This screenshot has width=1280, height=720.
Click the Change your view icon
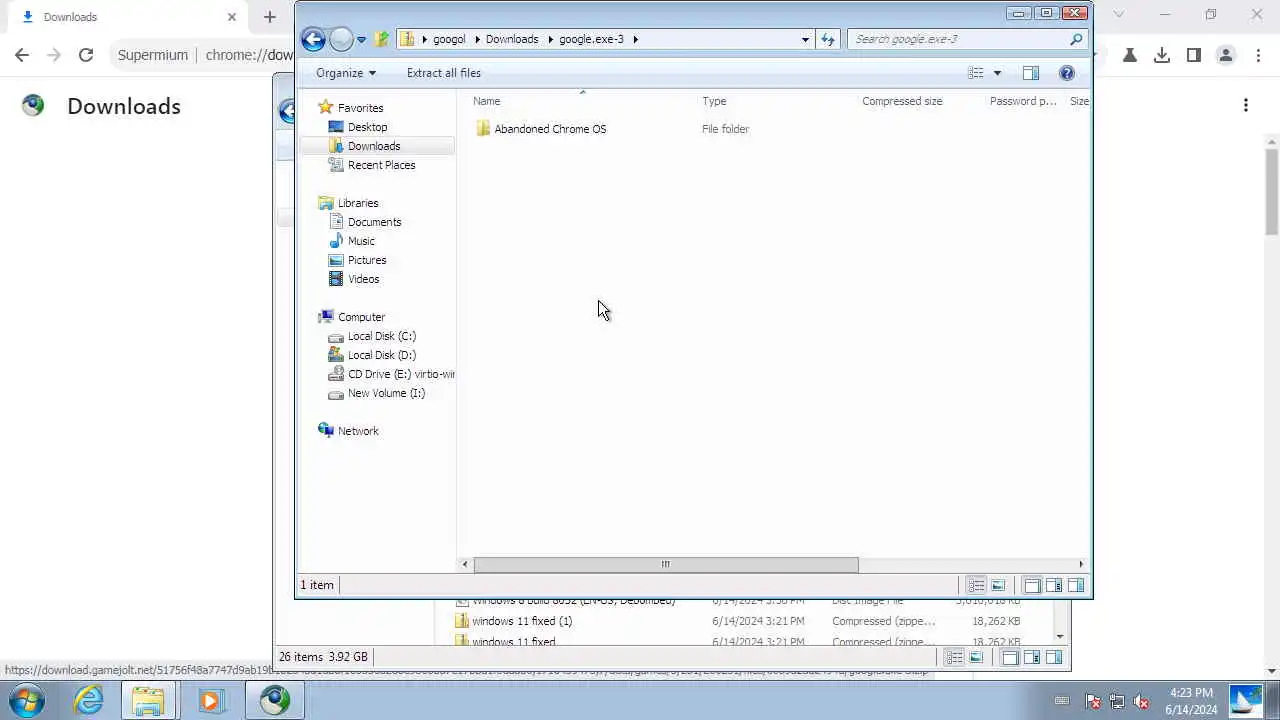point(976,73)
